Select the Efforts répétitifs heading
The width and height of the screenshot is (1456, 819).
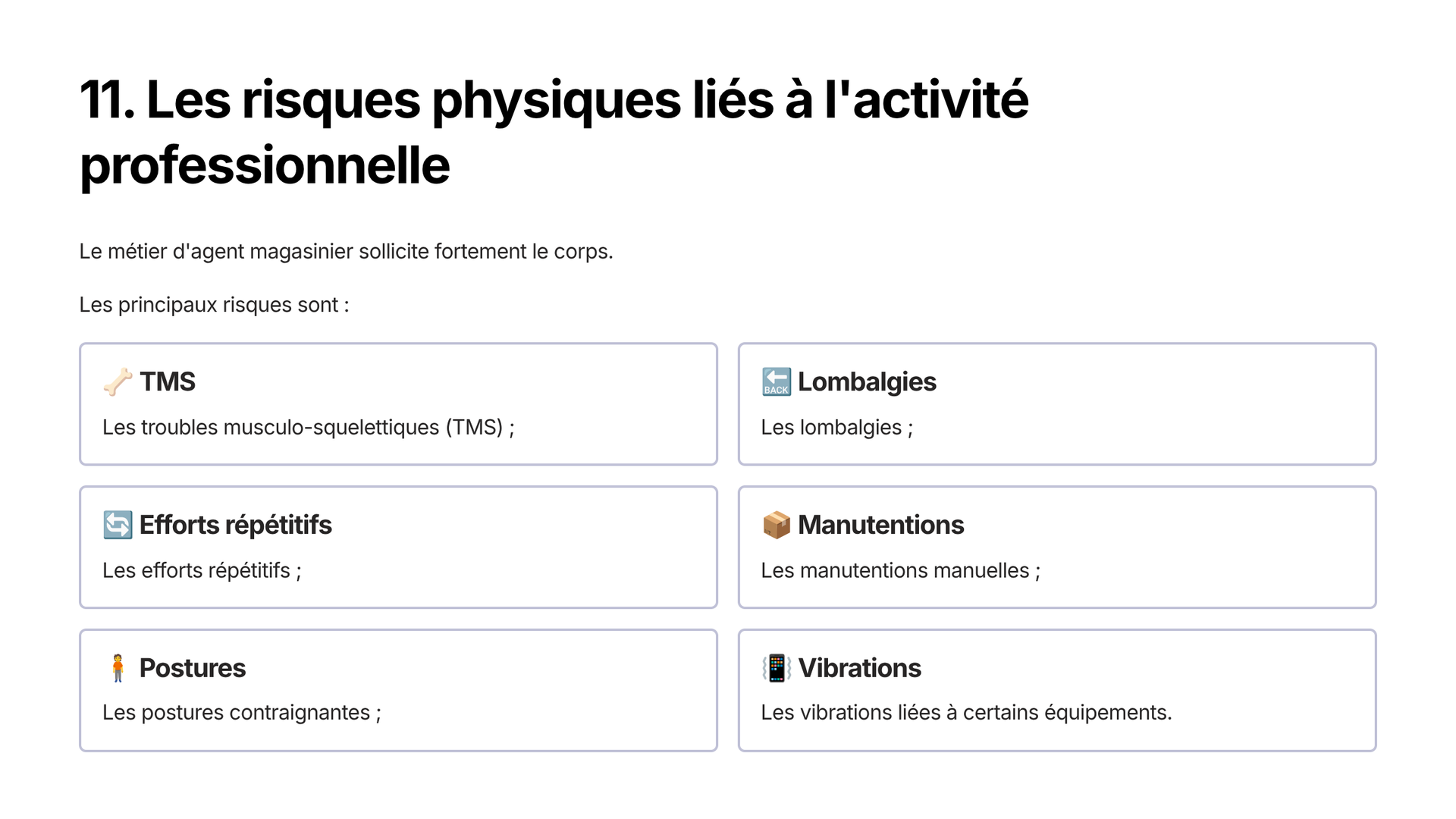coord(236,525)
